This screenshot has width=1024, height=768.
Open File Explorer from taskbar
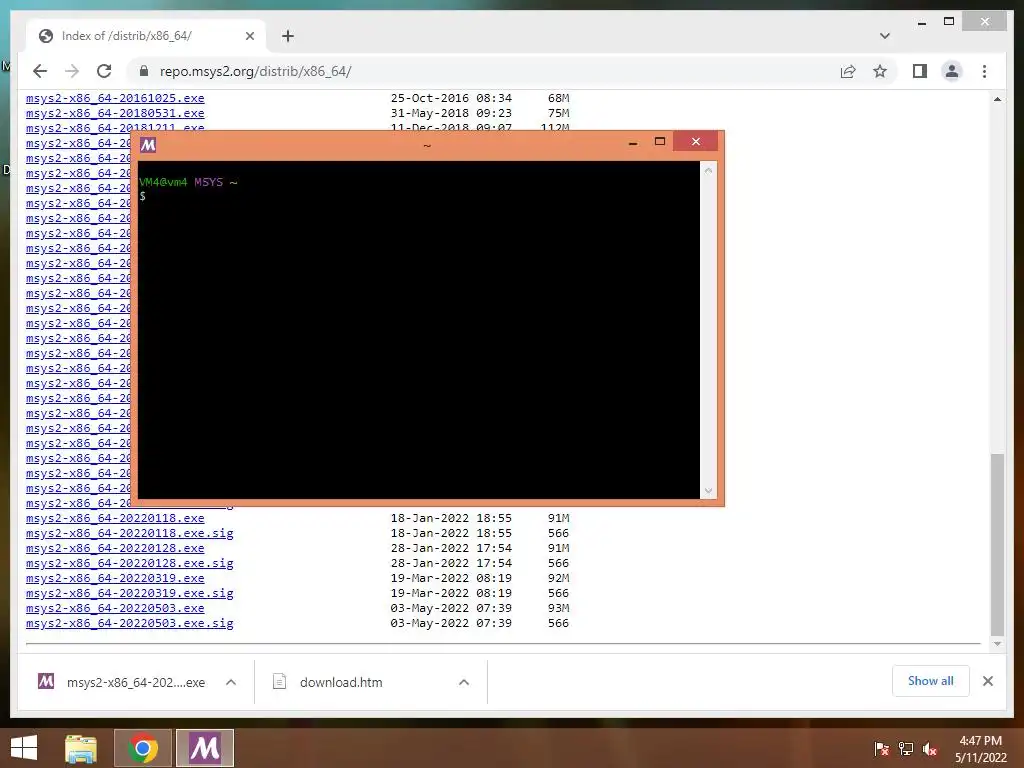pyautogui.click(x=81, y=748)
